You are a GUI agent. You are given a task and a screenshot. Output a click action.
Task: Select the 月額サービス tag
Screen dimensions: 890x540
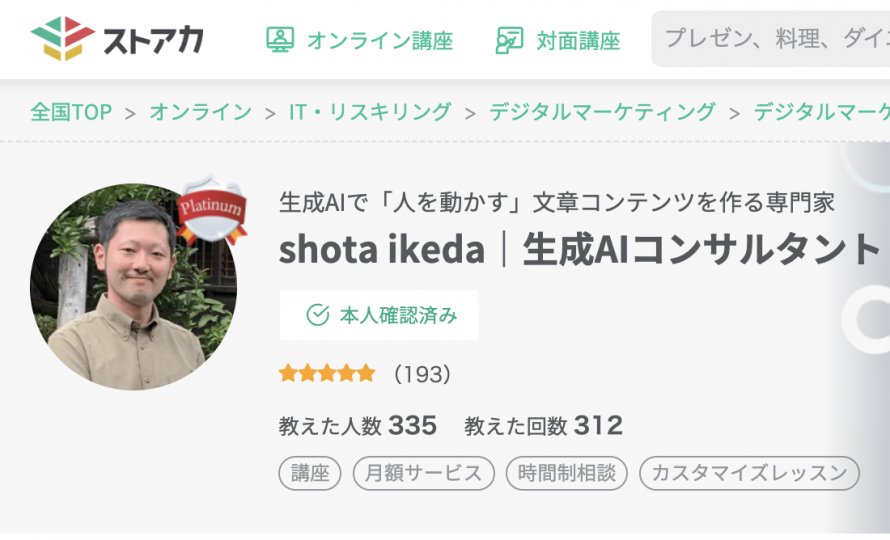[x=424, y=473]
